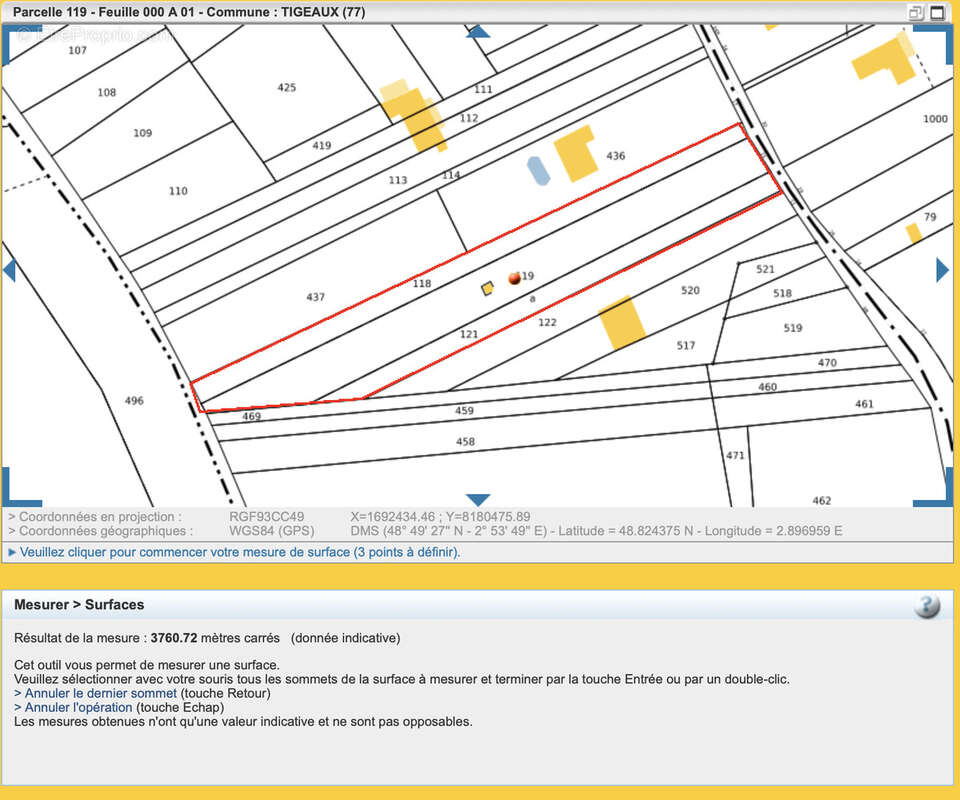
Task: Select parcel 437 on the map
Action: (315, 297)
